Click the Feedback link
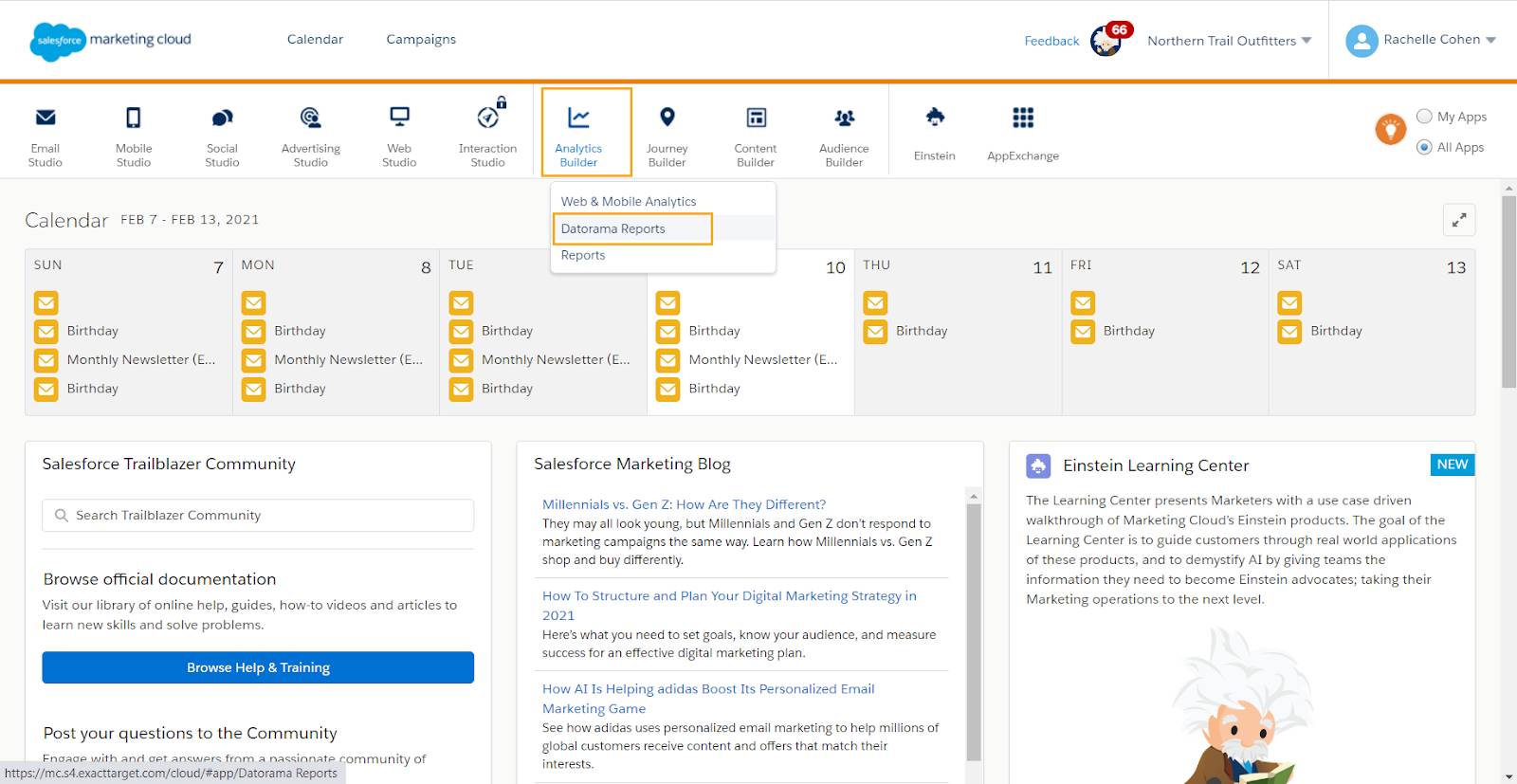 pos(1051,41)
